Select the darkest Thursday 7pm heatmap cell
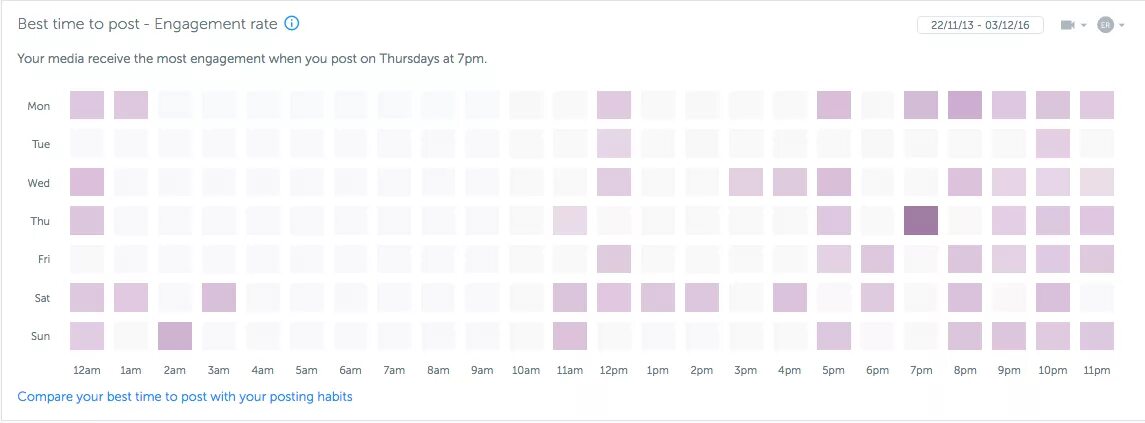The width and height of the screenshot is (1145, 423). (x=921, y=221)
